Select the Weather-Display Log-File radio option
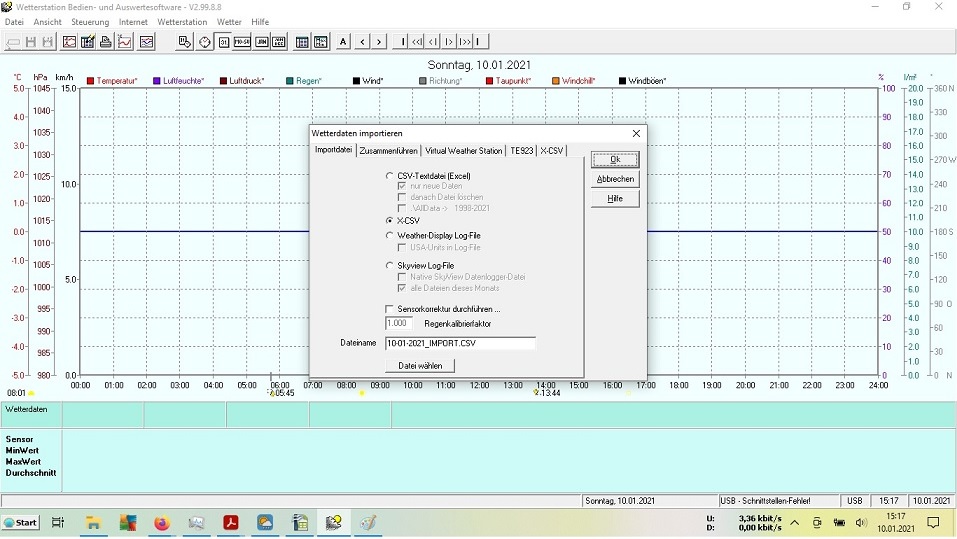The width and height of the screenshot is (957, 539). pyautogui.click(x=390, y=235)
